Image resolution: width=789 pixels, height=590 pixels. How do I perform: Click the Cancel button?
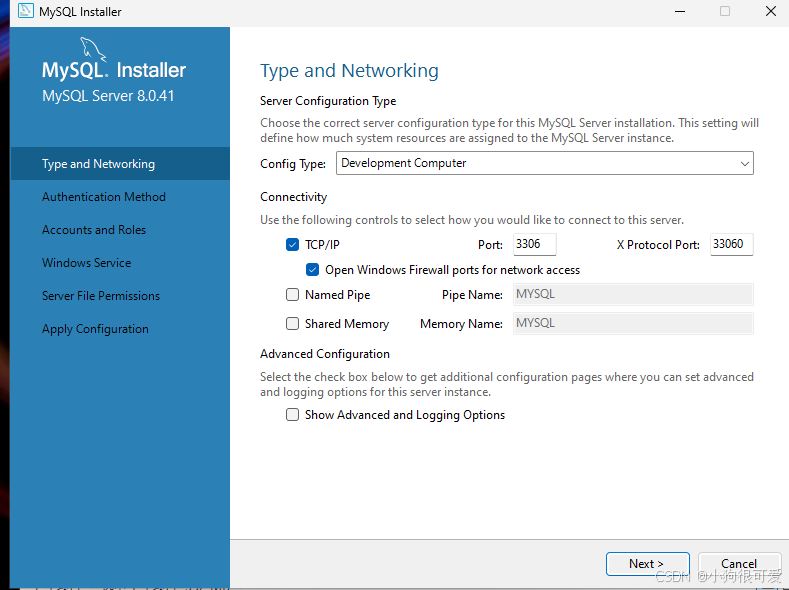(739, 564)
